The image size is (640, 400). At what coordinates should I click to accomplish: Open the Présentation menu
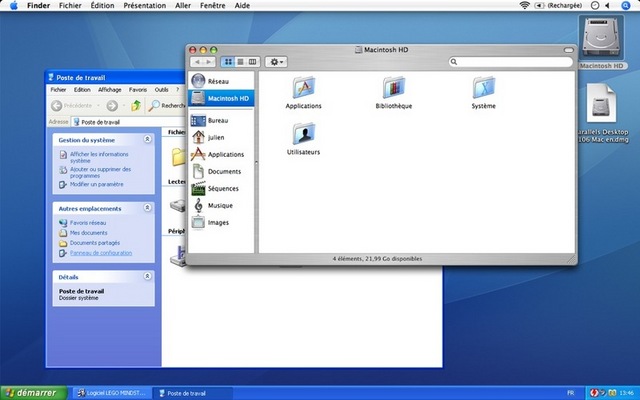(x=144, y=5)
